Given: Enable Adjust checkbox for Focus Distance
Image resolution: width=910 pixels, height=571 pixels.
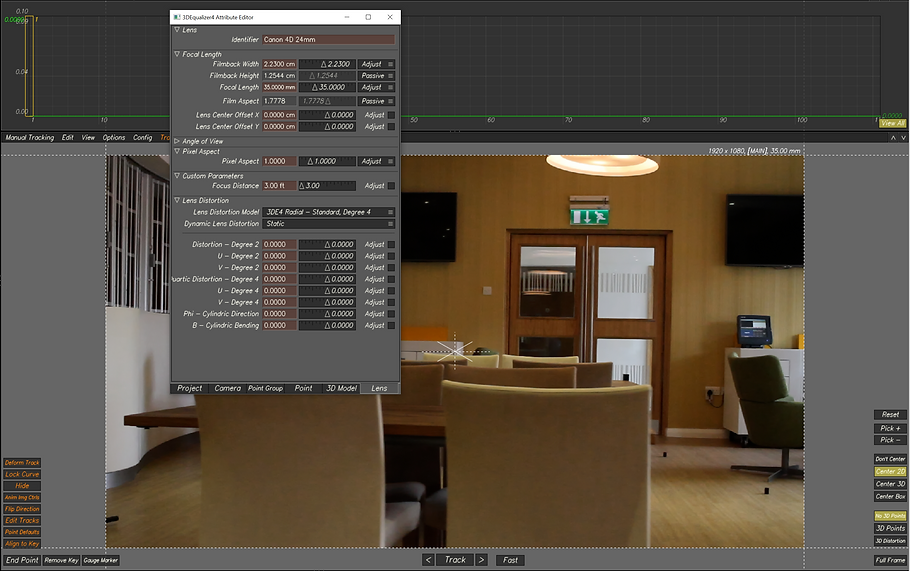Looking at the screenshot, I should tap(391, 186).
